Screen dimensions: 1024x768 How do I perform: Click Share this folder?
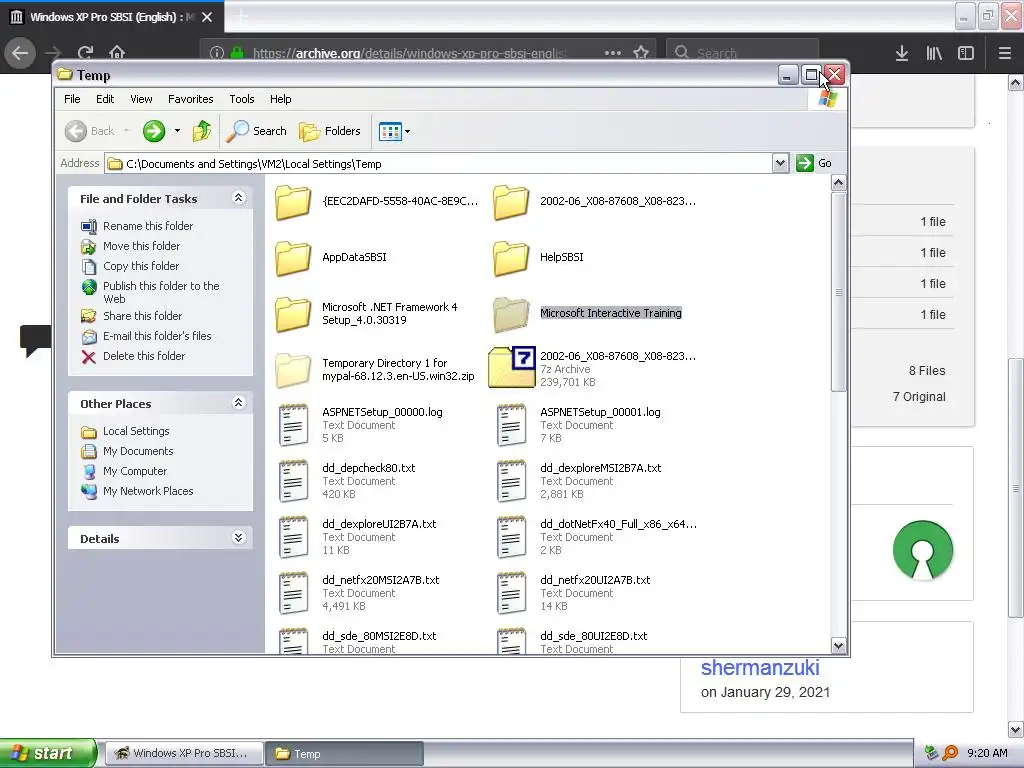pos(142,316)
